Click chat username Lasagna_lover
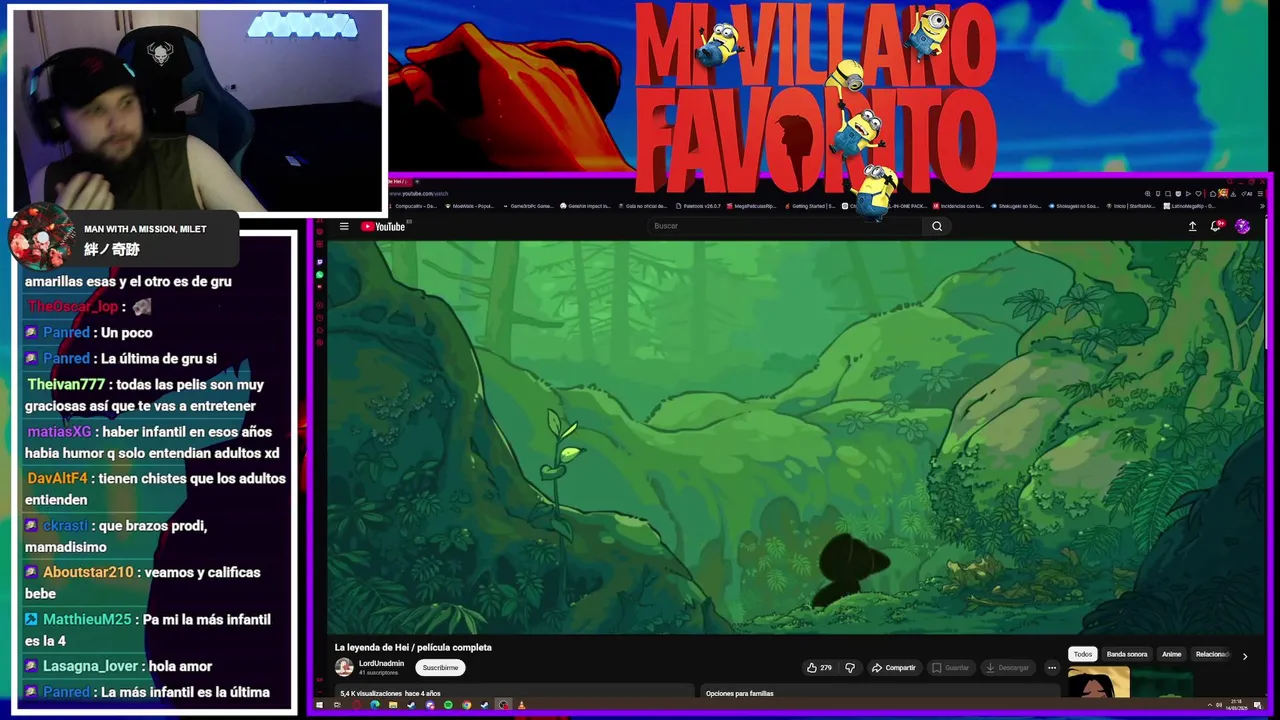This screenshot has width=1280, height=720. coord(90,666)
